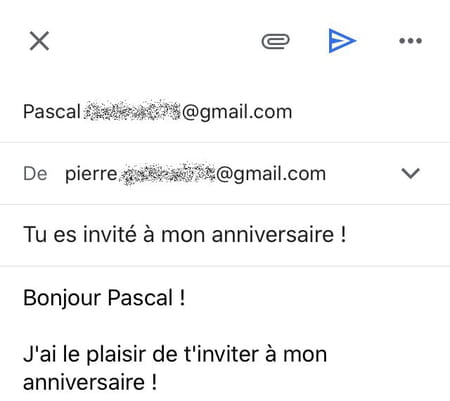Close the email draft with the X icon

point(39,41)
